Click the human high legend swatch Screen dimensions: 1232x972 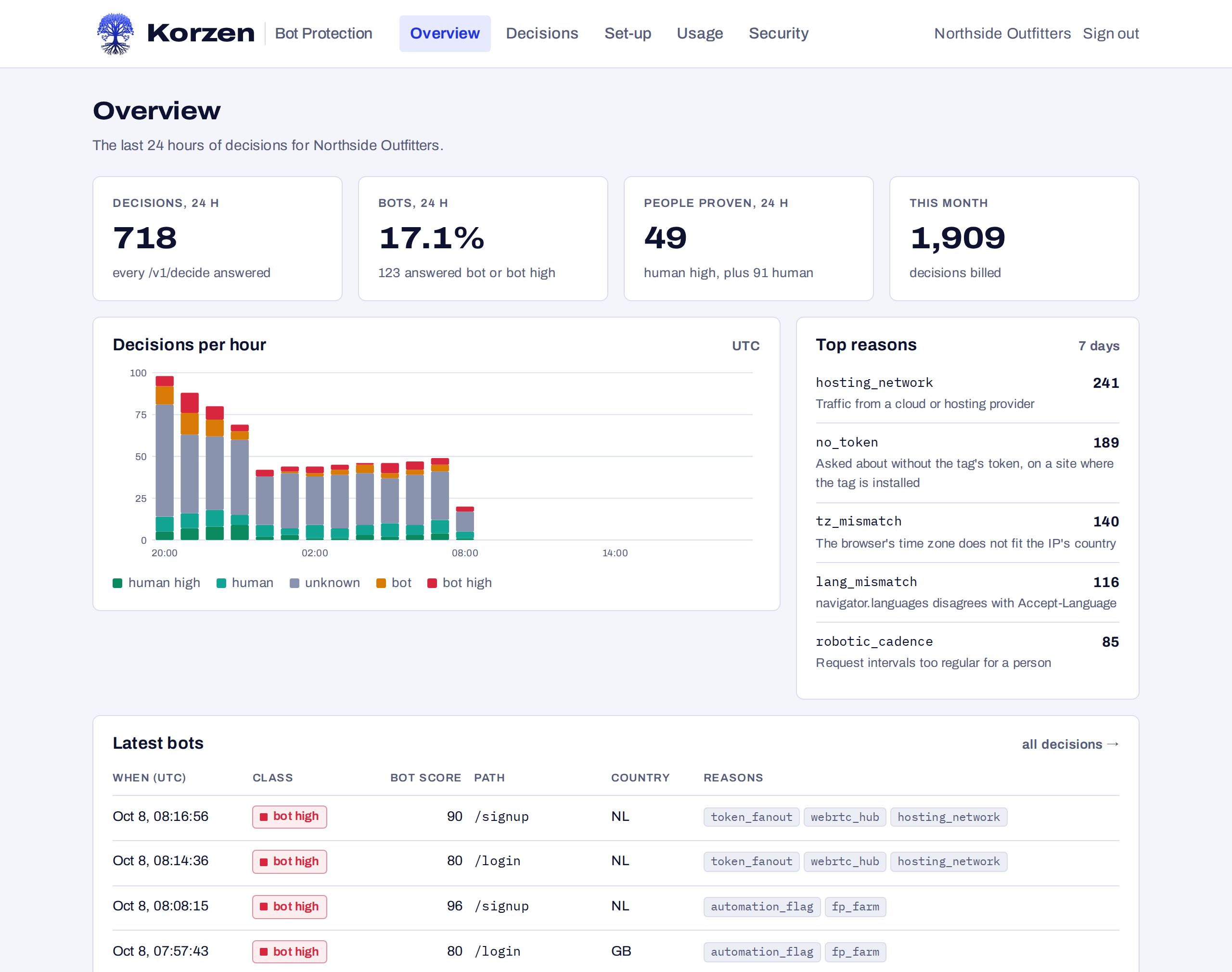tap(118, 583)
